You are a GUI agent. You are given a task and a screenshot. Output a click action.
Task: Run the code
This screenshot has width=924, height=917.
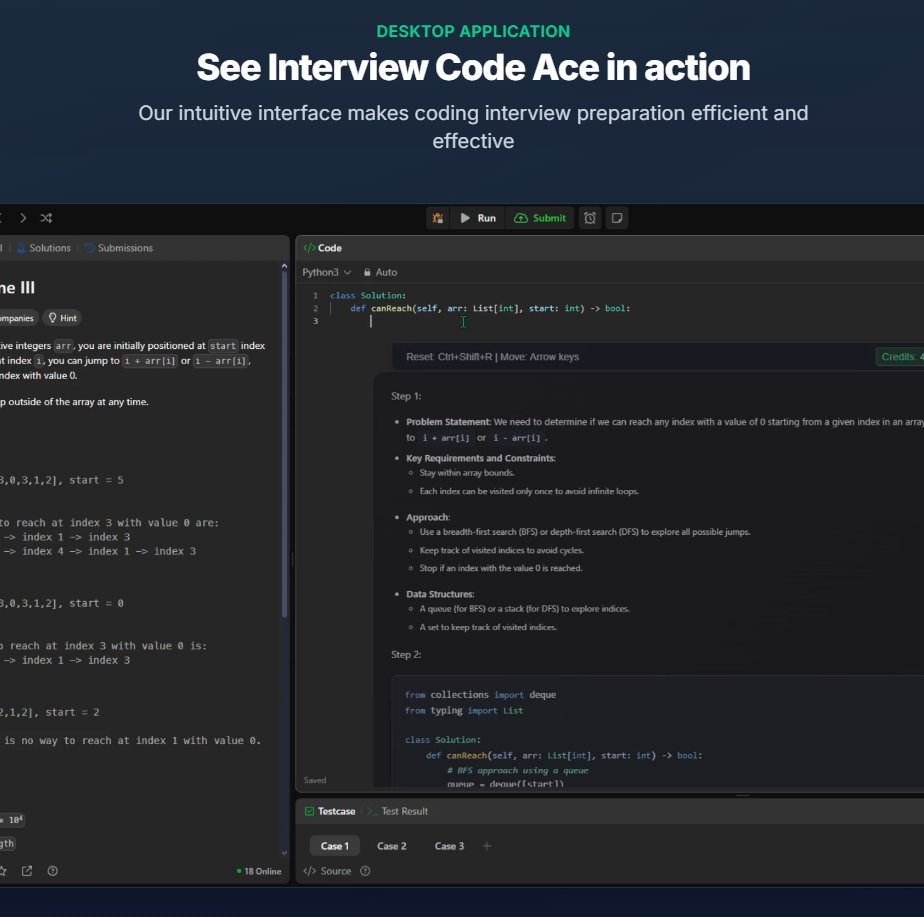478,218
